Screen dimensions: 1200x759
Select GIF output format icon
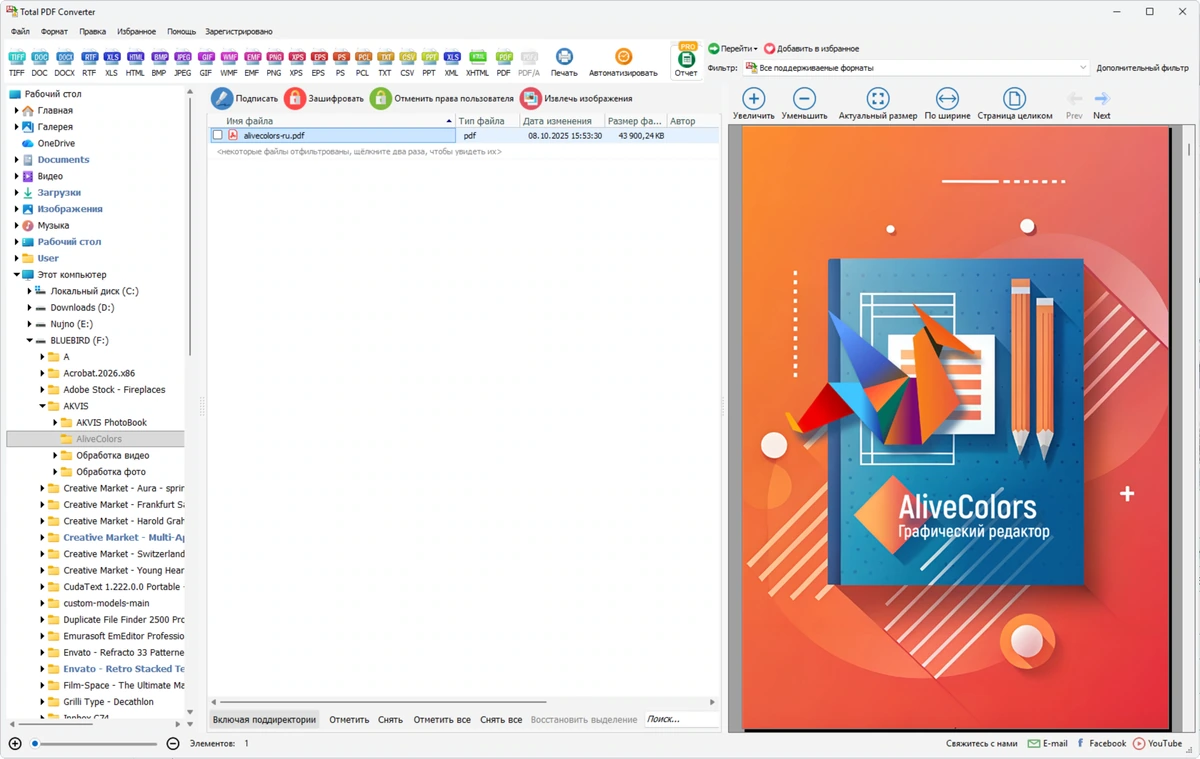point(206,64)
